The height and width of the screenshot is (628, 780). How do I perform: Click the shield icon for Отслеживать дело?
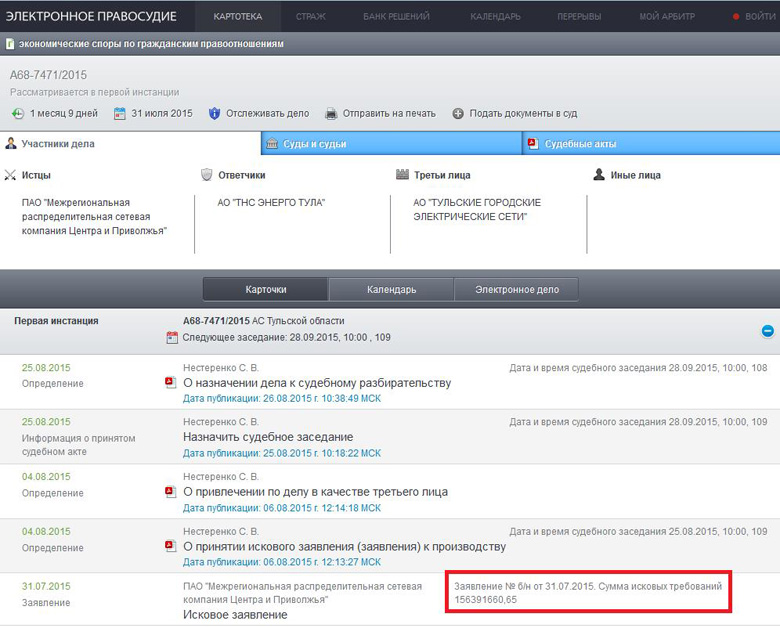pyautogui.click(x=214, y=114)
